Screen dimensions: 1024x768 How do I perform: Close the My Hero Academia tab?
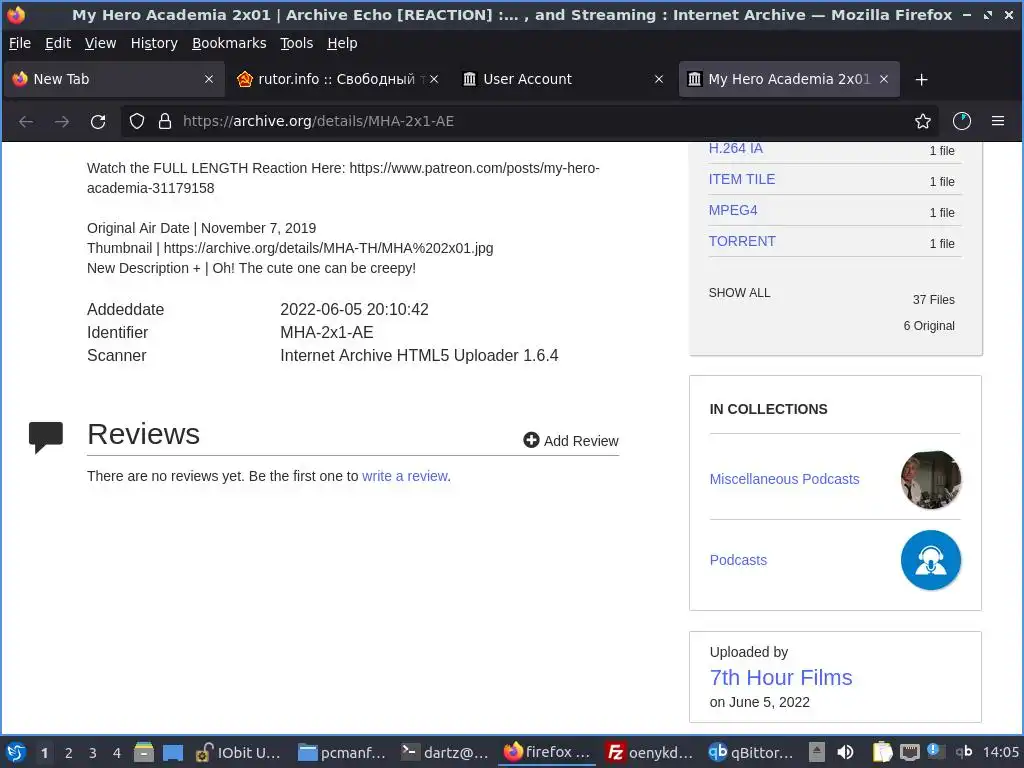click(884, 79)
